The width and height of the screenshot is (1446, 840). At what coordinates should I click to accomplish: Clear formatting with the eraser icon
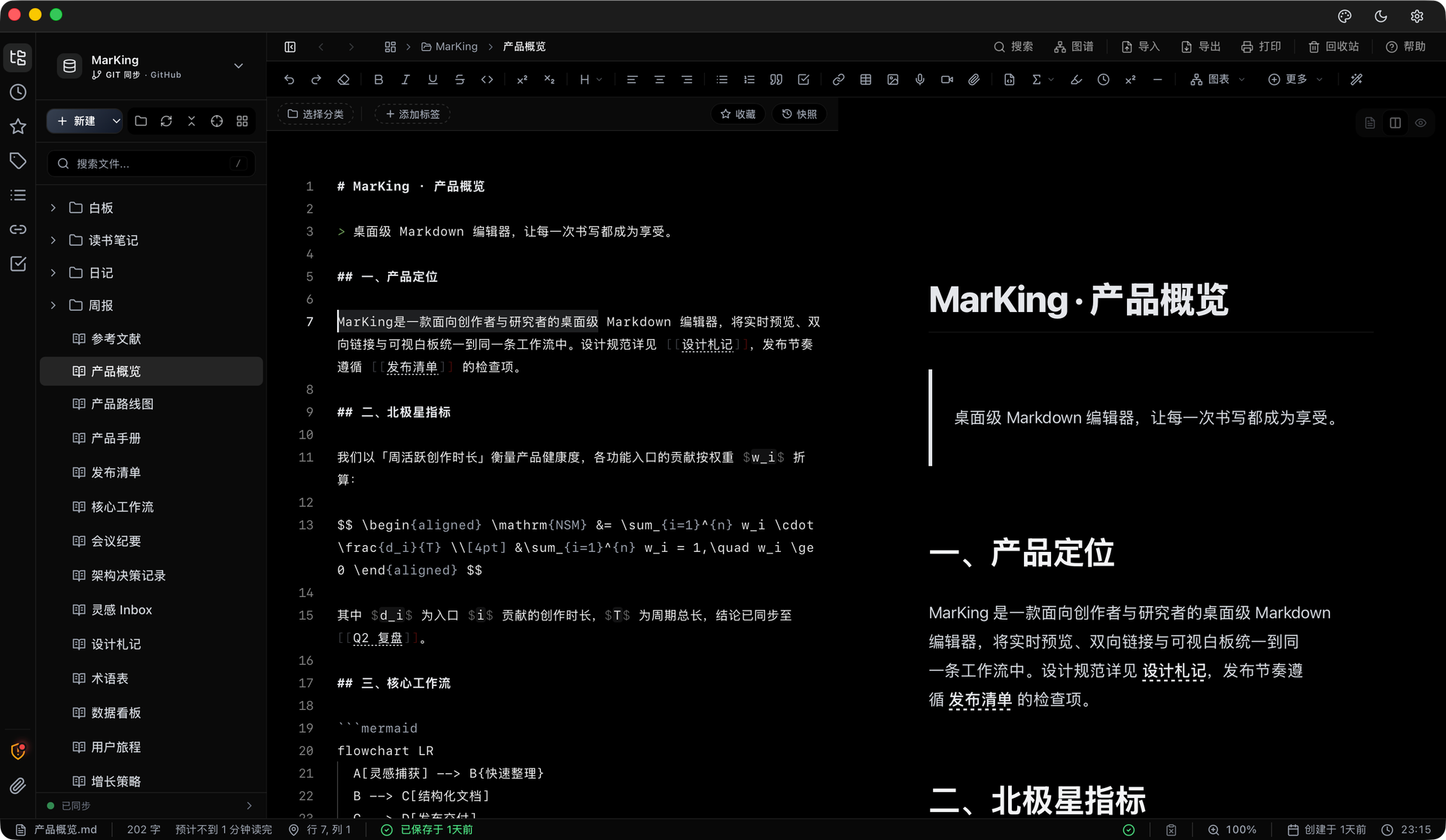tap(344, 80)
